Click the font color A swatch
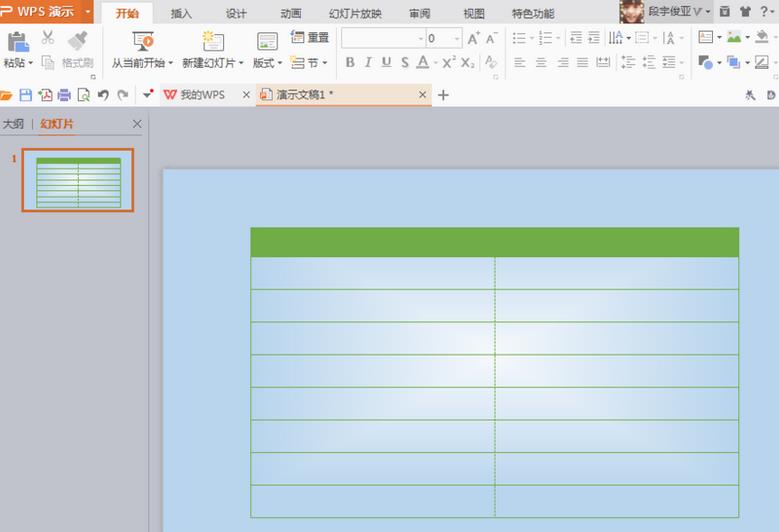Viewport: 779px width, 532px height. pos(423,62)
